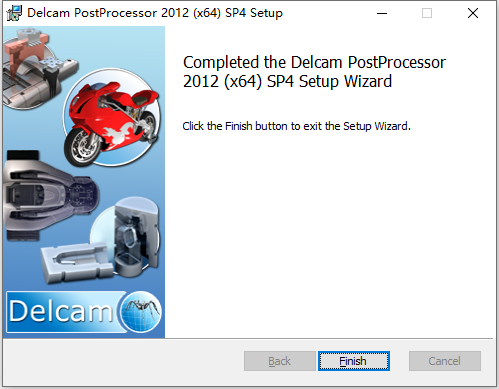Viewport: 499px width, 389px height.
Task: Click the disabled Back button
Action: (280, 361)
